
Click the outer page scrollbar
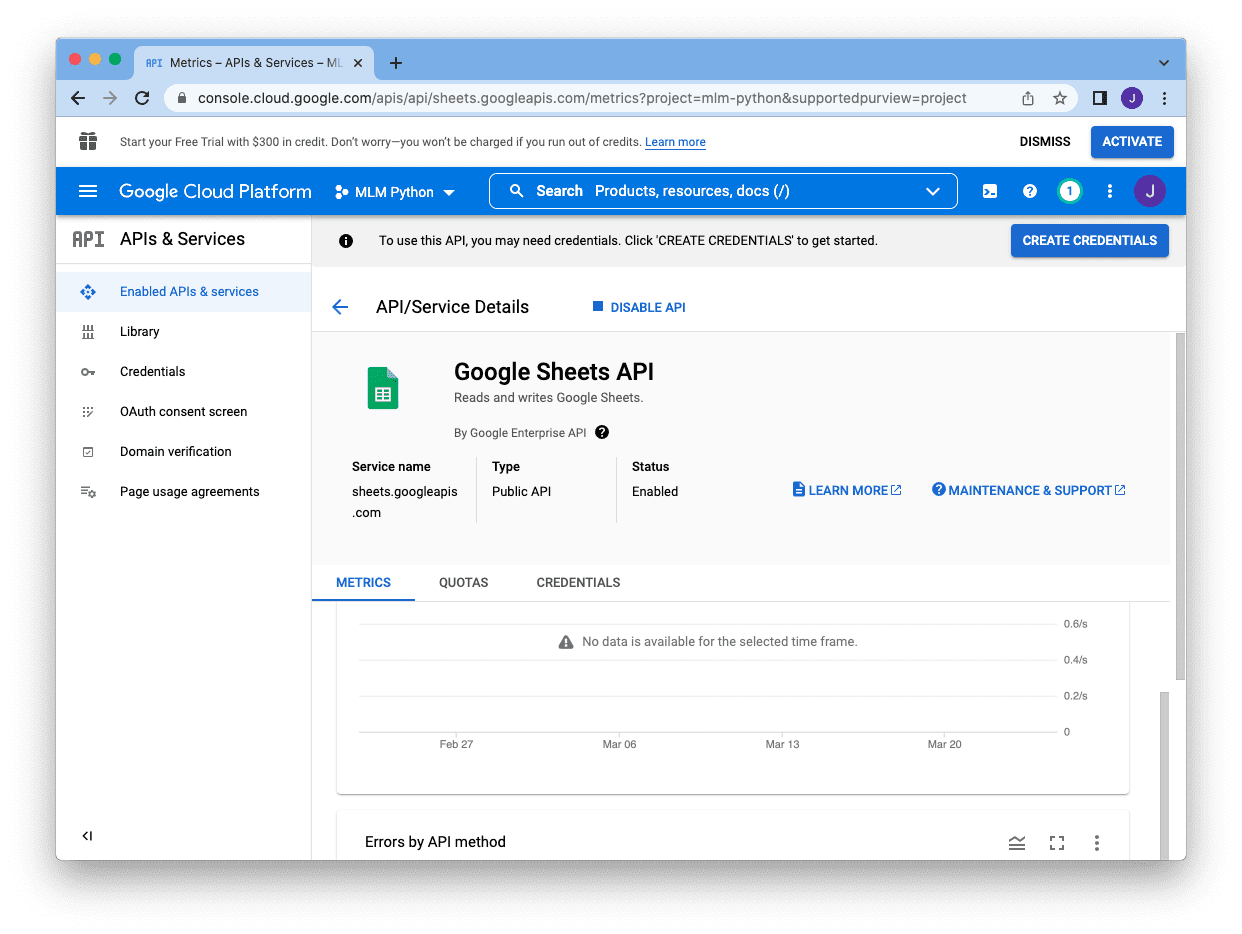point(1180,506)
